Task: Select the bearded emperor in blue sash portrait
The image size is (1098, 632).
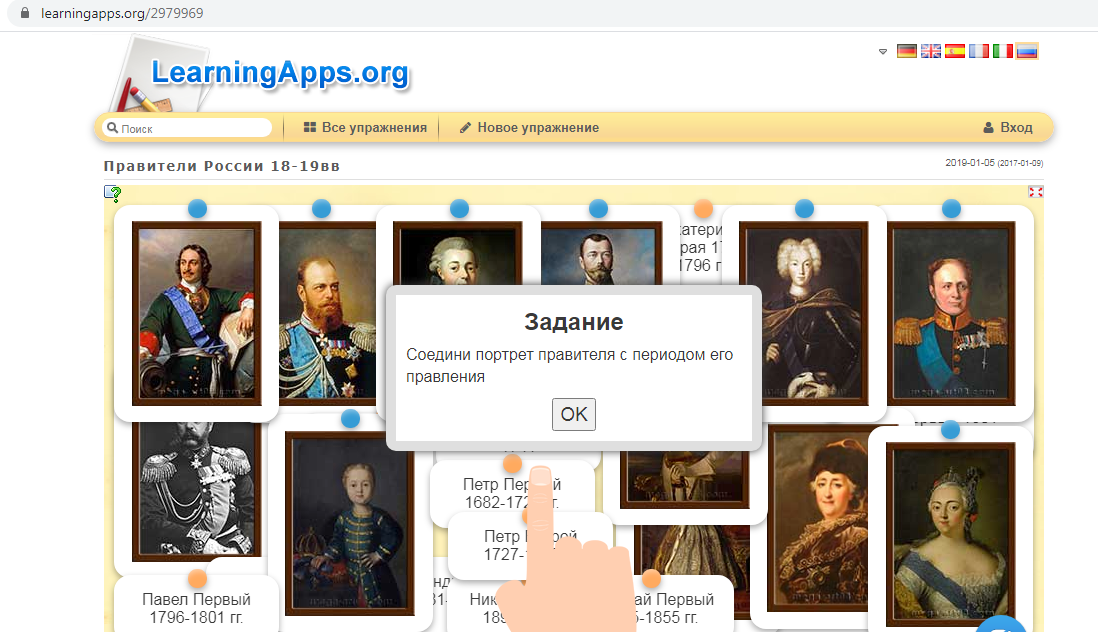Action: 327,314
